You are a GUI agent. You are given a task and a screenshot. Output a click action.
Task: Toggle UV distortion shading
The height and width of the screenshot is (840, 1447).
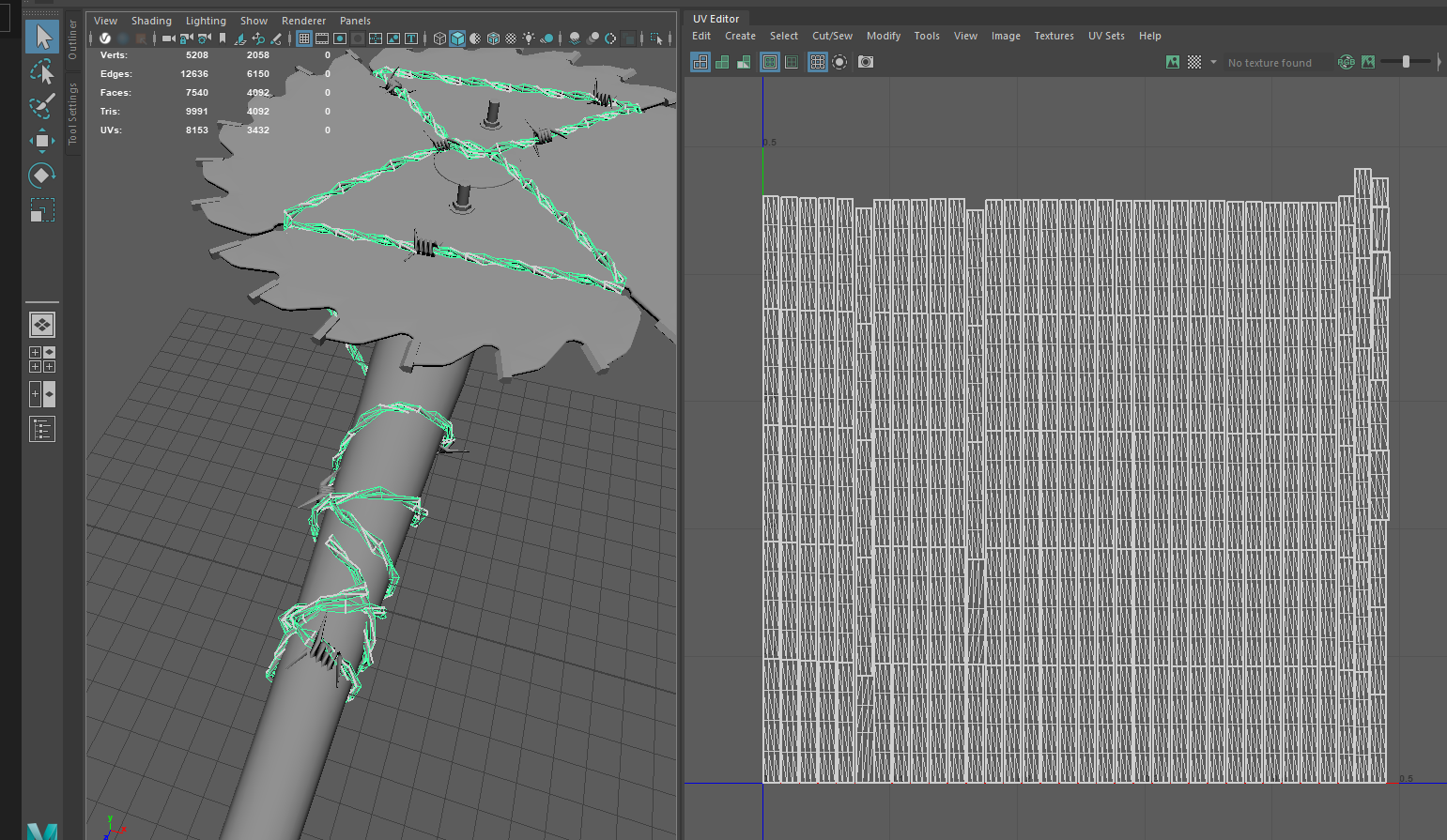[744, 62]
